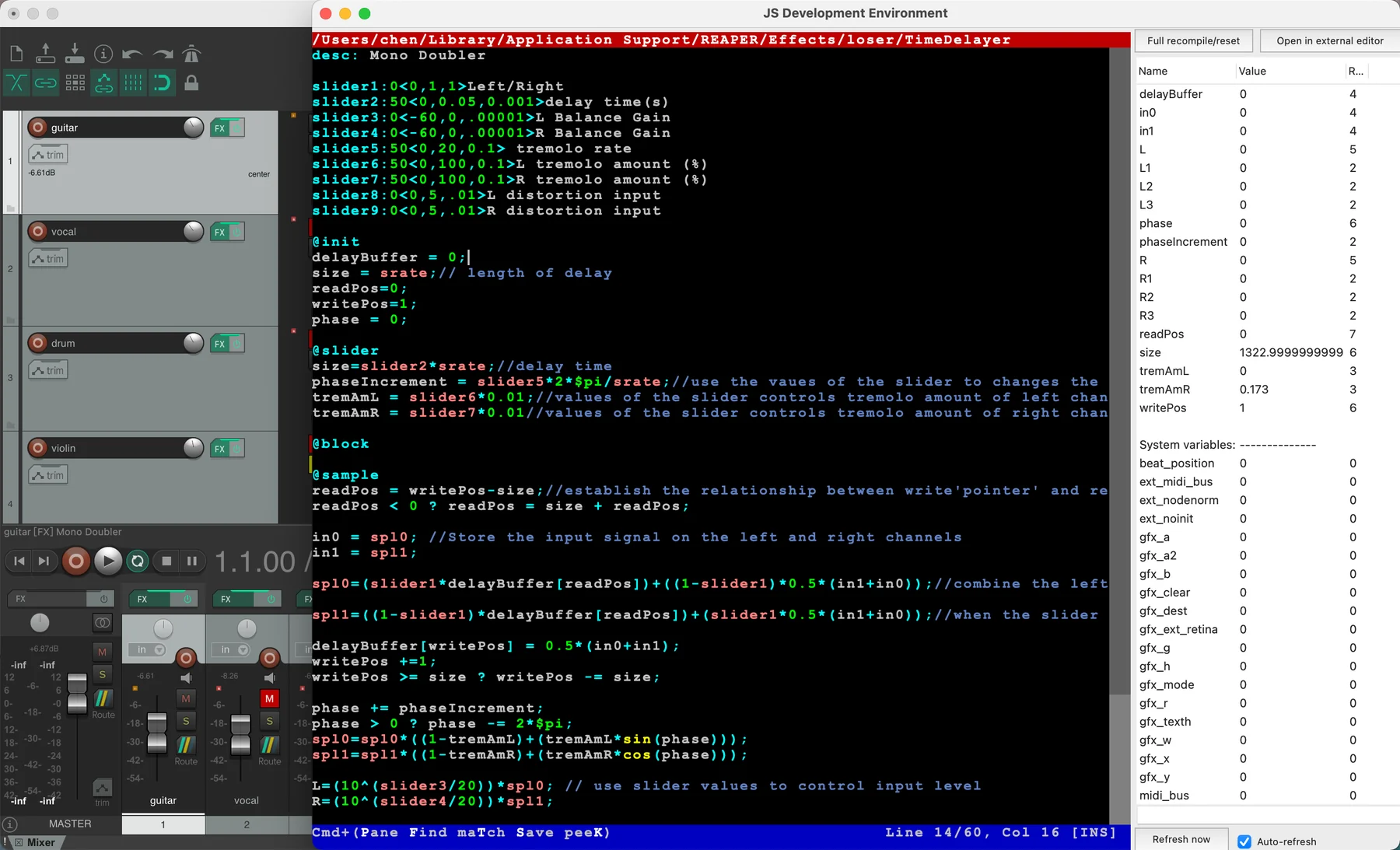Click the transport Pause button
Viewport: 1400px width, 850px height.
coord(192,561)
